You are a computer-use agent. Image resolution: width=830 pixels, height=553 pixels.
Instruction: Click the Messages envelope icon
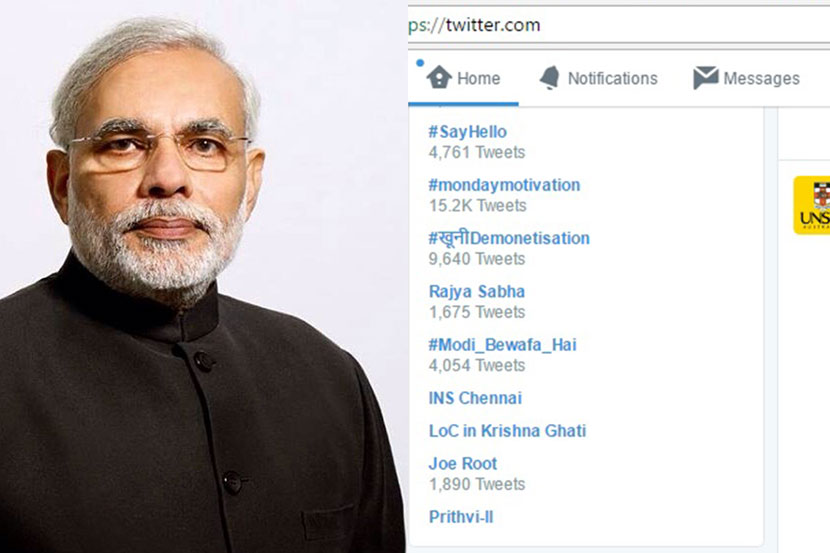pyautogui.click(x=706, y=78)
